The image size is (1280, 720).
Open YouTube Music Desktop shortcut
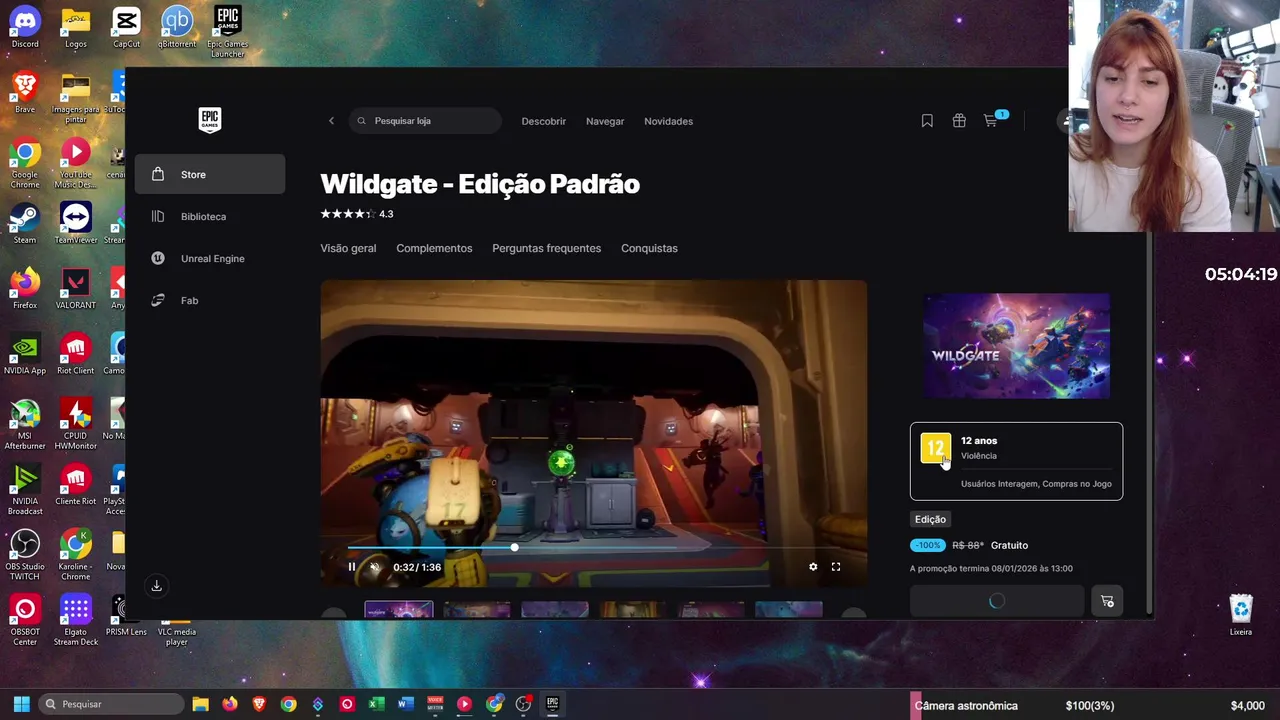(76, 164)
